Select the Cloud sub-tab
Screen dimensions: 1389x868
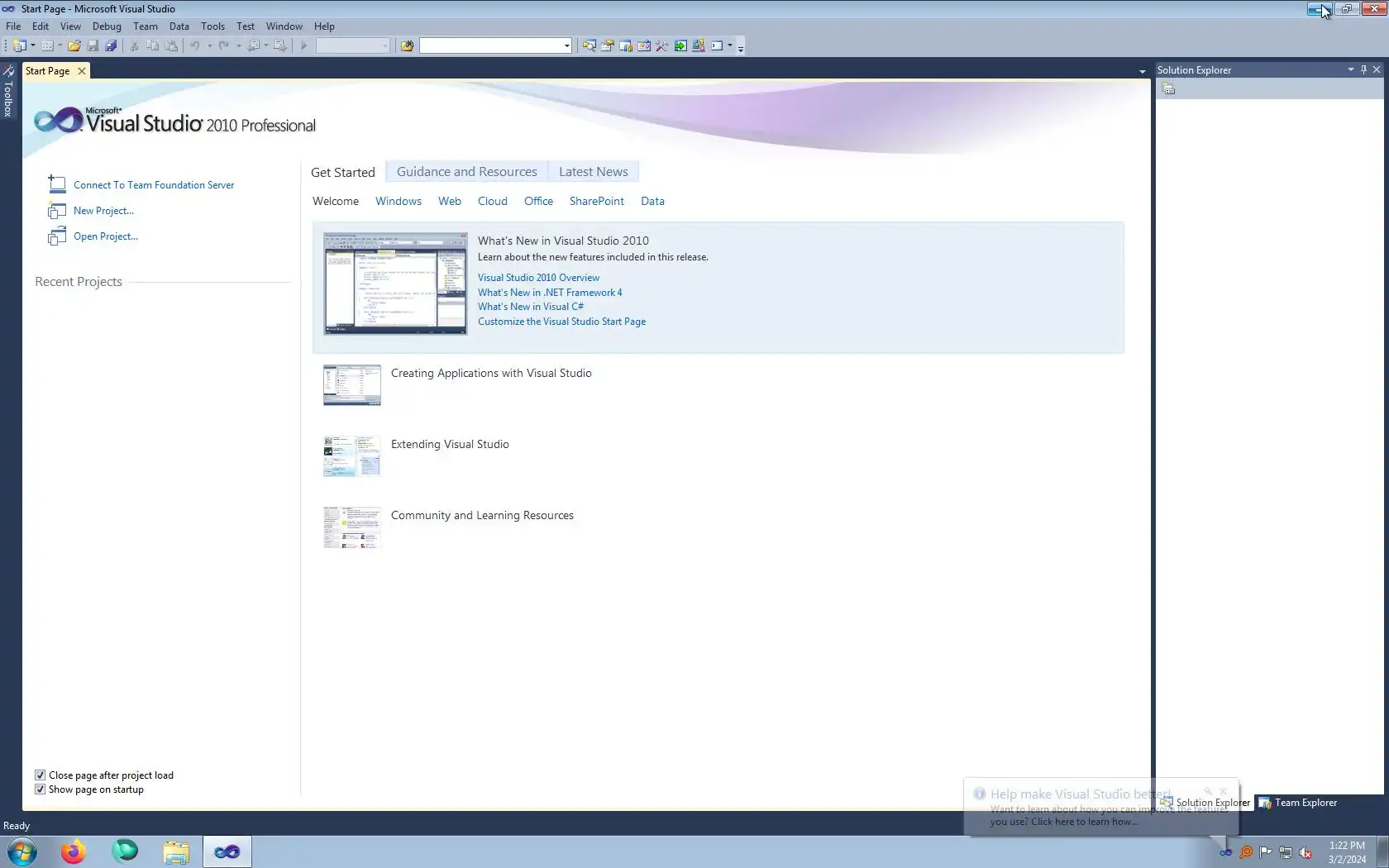coord(493,201)
